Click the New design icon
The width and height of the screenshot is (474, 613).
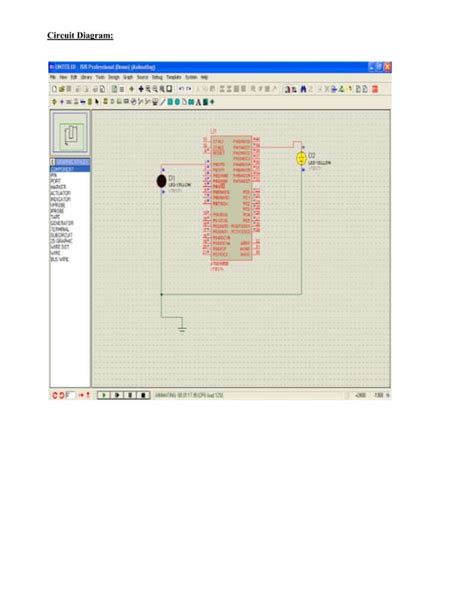[x=54, y=89]
